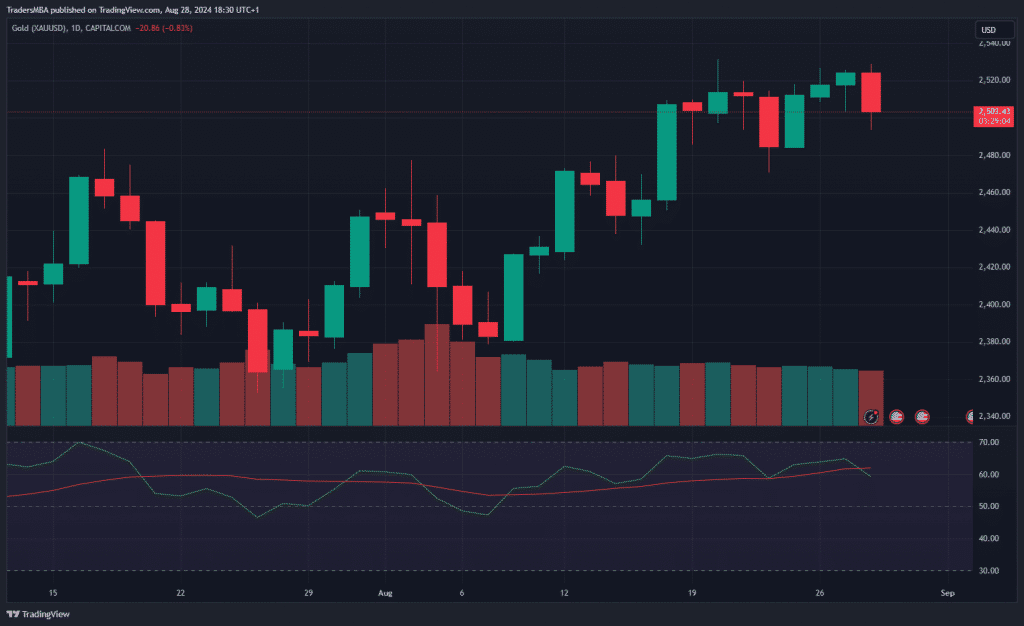Open the second US flag economic event
This screenshot has height=626, width=1024.
922,416
